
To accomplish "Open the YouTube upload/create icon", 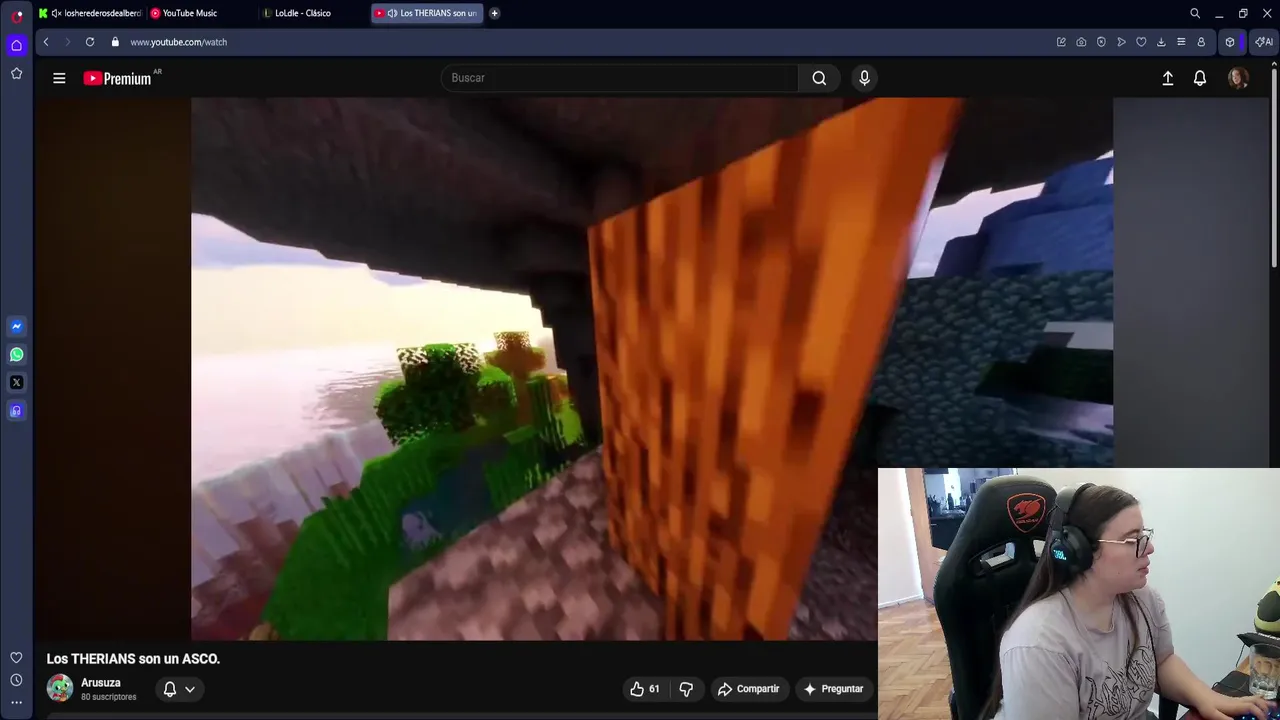I will point(1167,78).
